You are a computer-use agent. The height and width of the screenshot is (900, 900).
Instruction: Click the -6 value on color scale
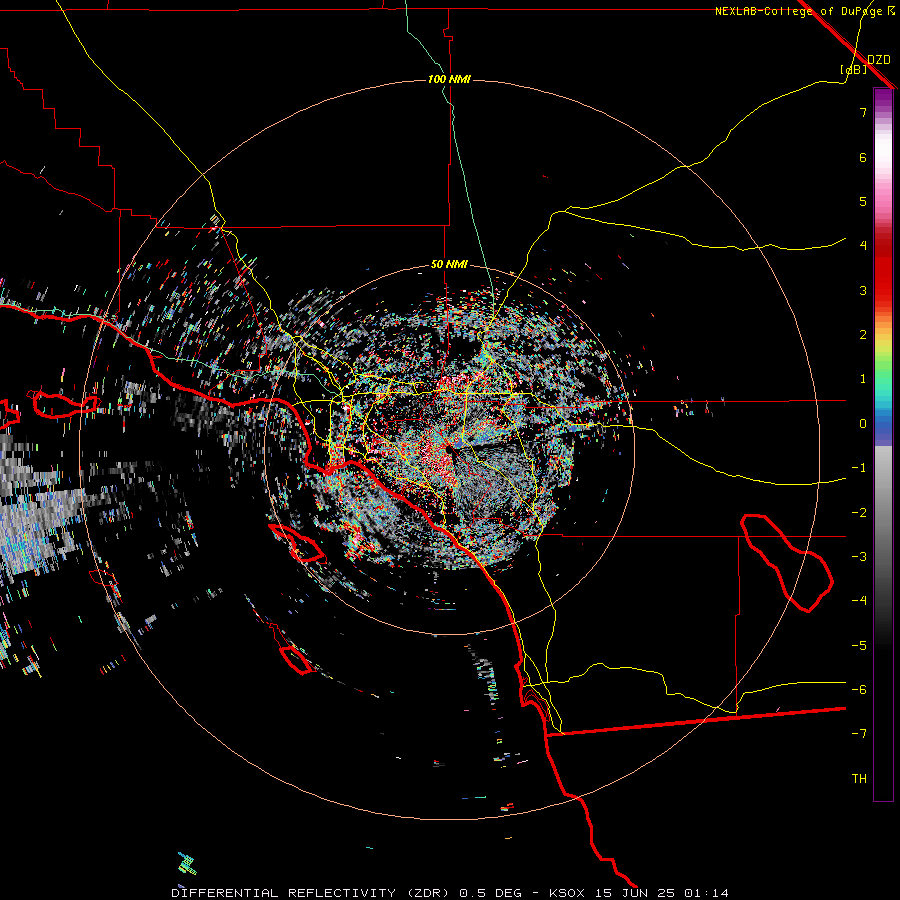tap(859, 690)
